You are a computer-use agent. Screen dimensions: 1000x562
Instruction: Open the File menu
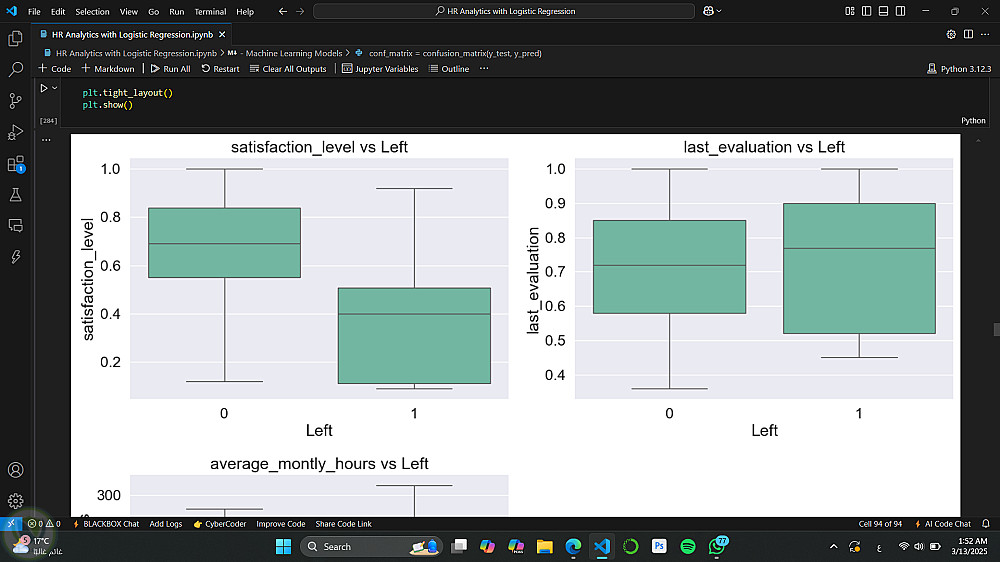(x=34, y=11)
